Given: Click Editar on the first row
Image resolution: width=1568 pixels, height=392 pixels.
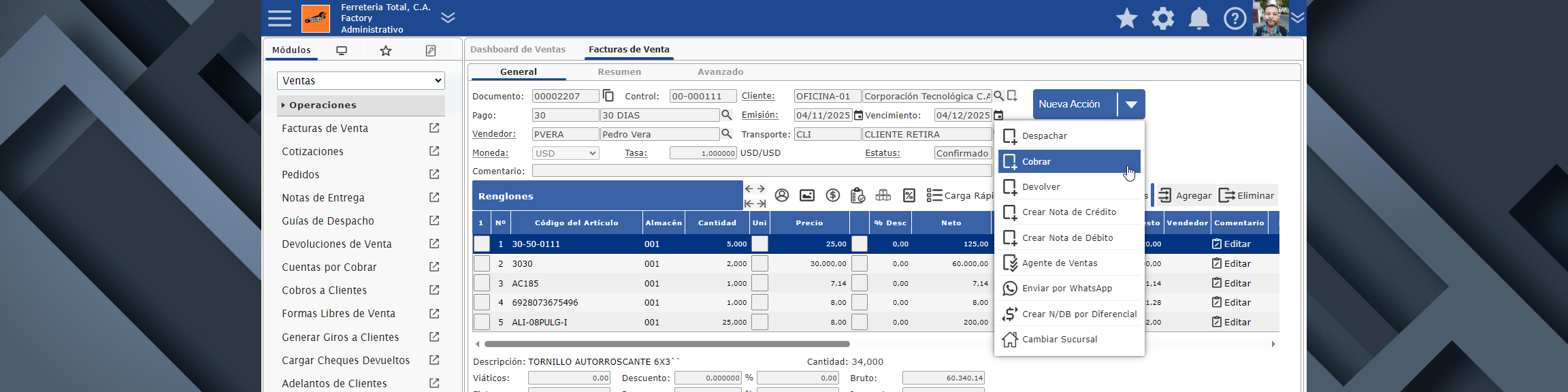Looking at the screenshot, I should point(1232,244).
